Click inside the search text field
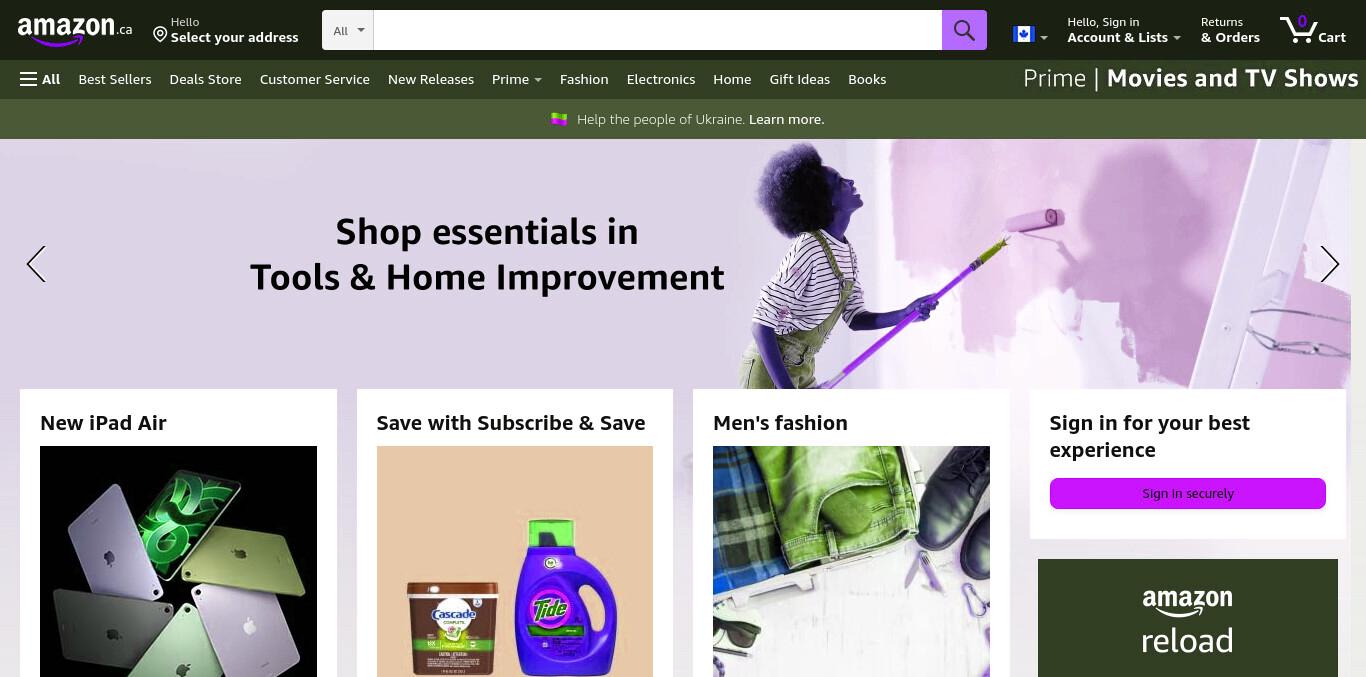 pyautogui.click(x=658, y=30)
